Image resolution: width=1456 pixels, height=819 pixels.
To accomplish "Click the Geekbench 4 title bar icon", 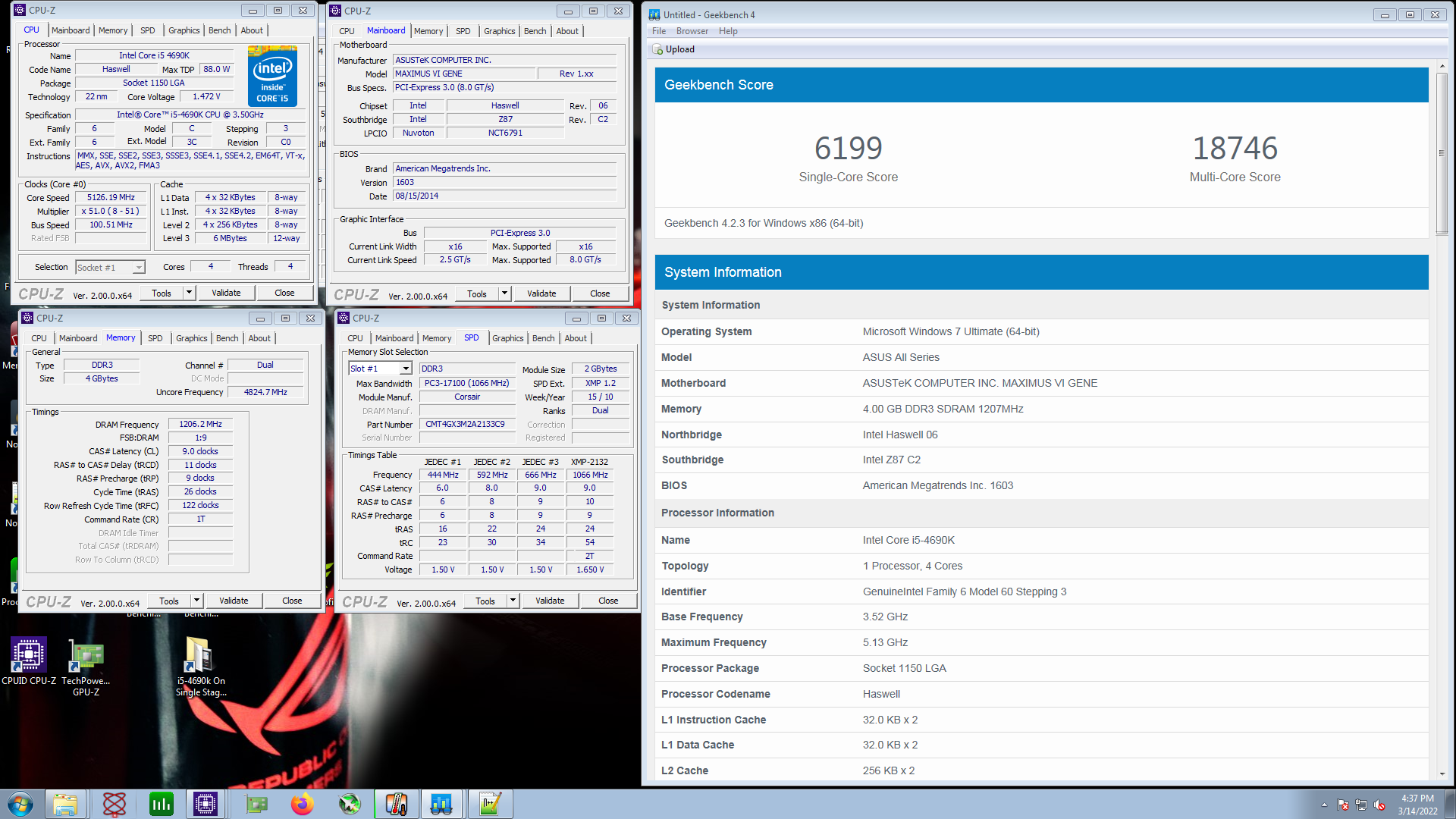I will 654,14.
